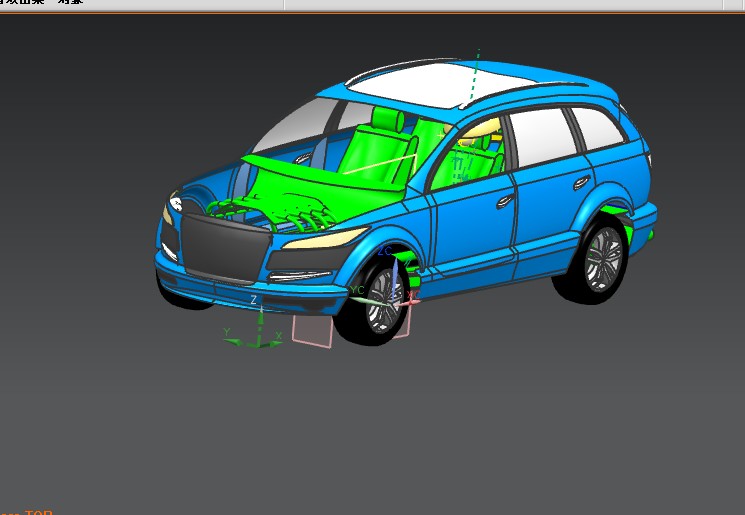The image size is (745, 515).
Task: Pick the dark front grille of the car
Action: (x=223, y=247)
